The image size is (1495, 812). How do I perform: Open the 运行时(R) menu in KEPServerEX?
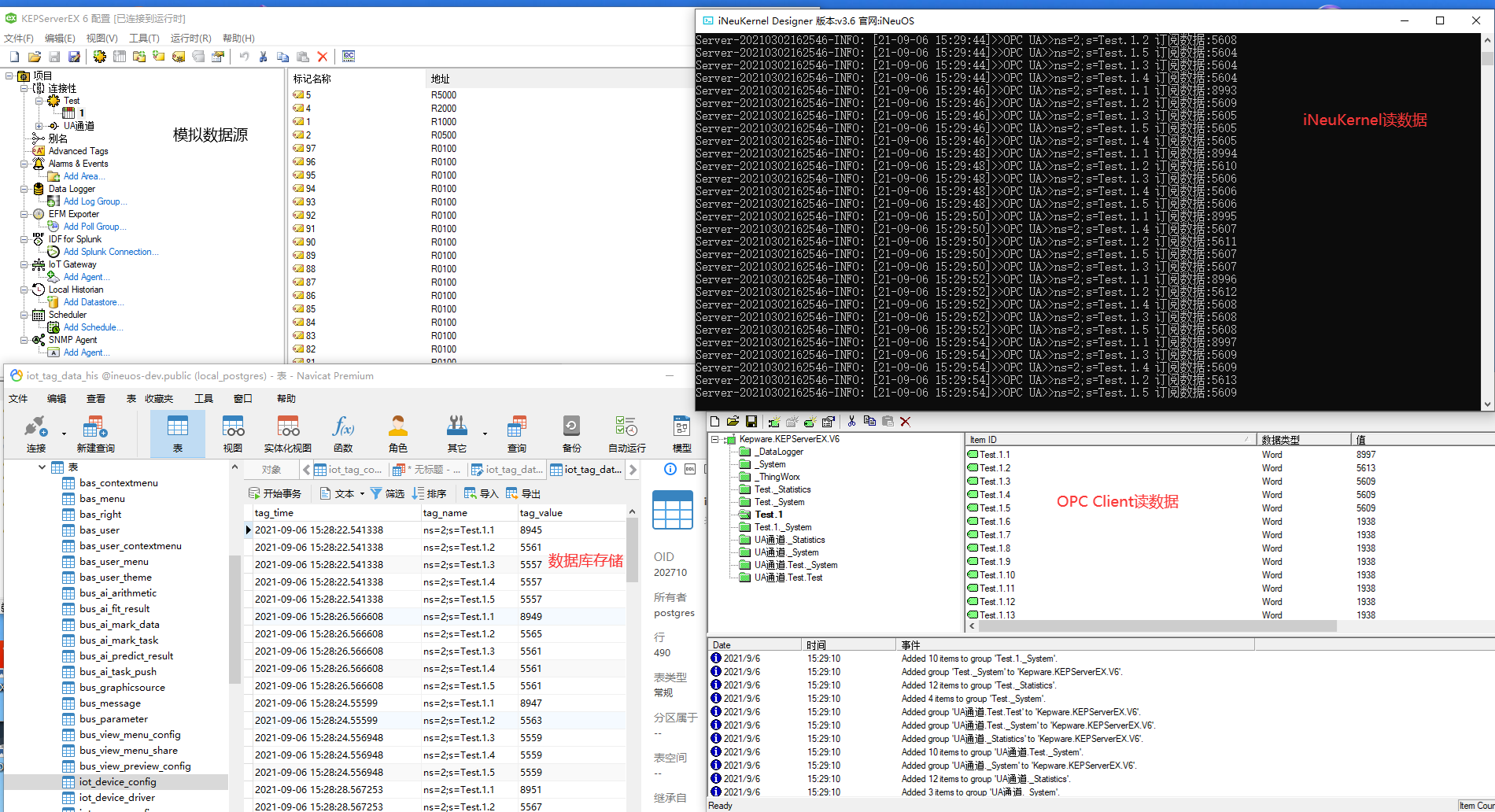coord(191,38)
